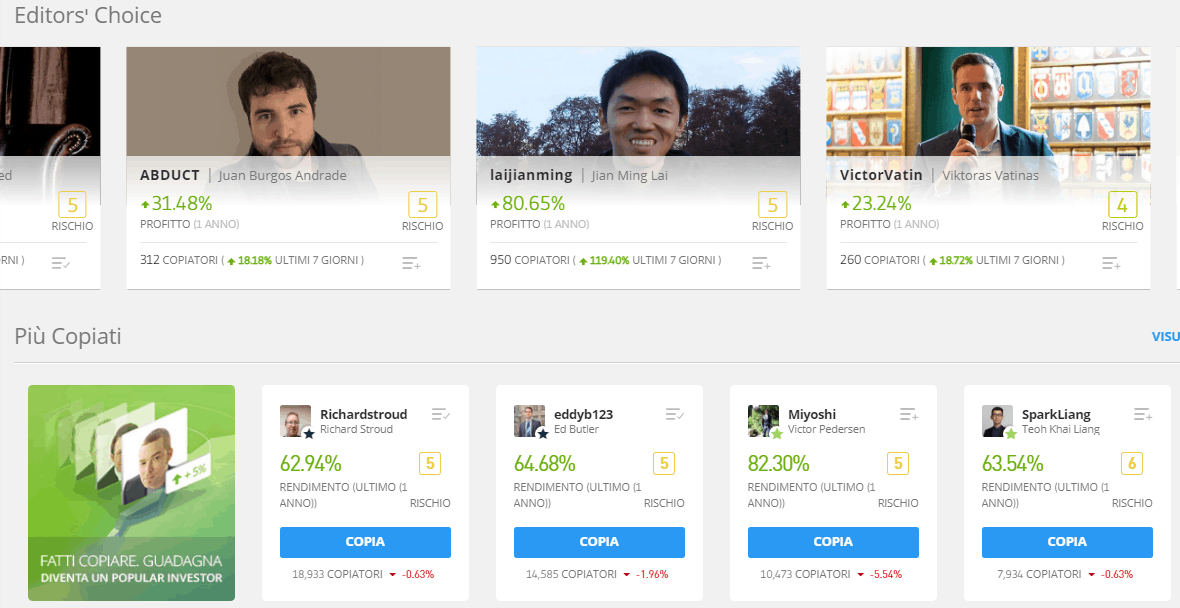Click 18,933 COPIATORI under Richardstroud
The height and width of the screenshot is (608, 1180).
(337, 574)
